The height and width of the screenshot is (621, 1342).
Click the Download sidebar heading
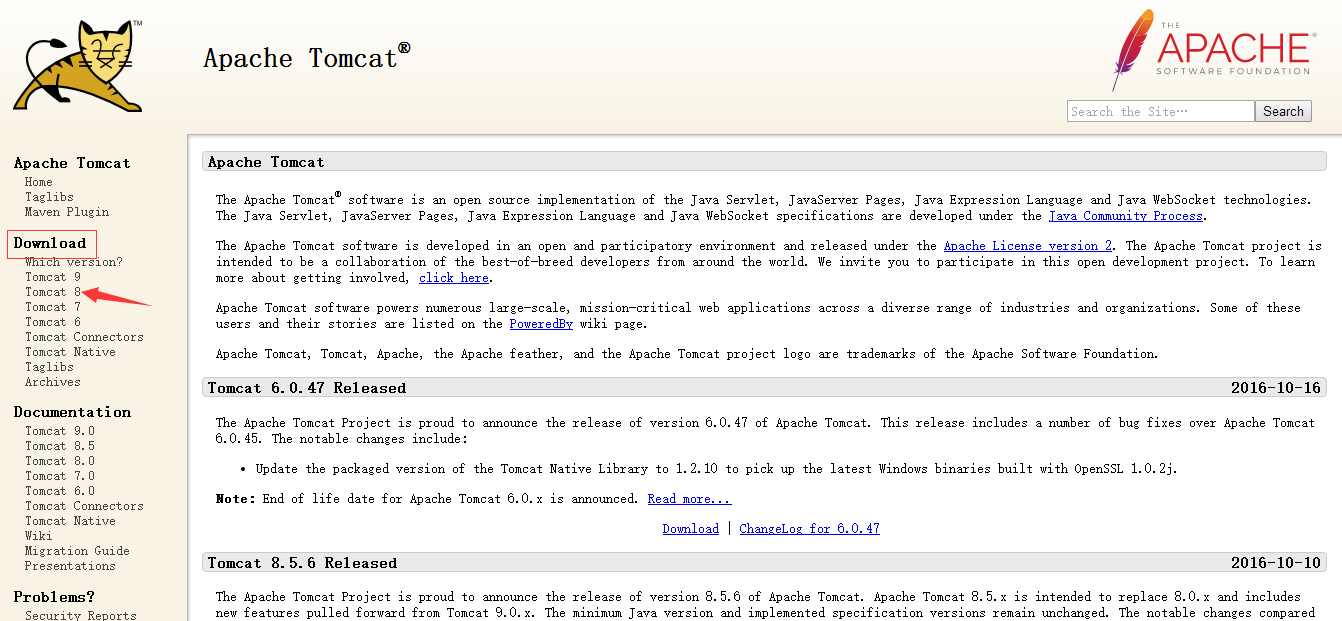[50, 243]
